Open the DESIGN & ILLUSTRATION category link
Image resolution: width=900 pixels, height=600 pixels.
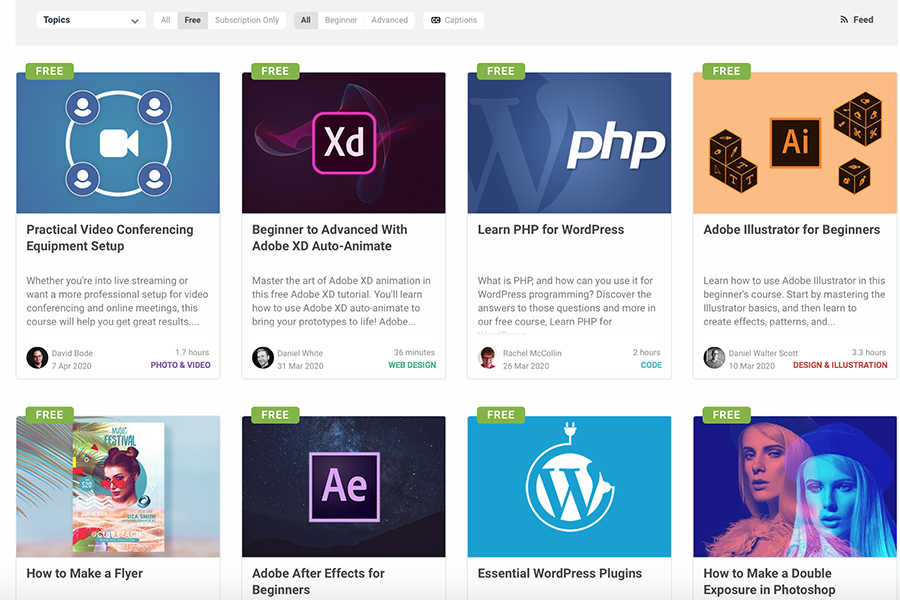click(840, 365)
